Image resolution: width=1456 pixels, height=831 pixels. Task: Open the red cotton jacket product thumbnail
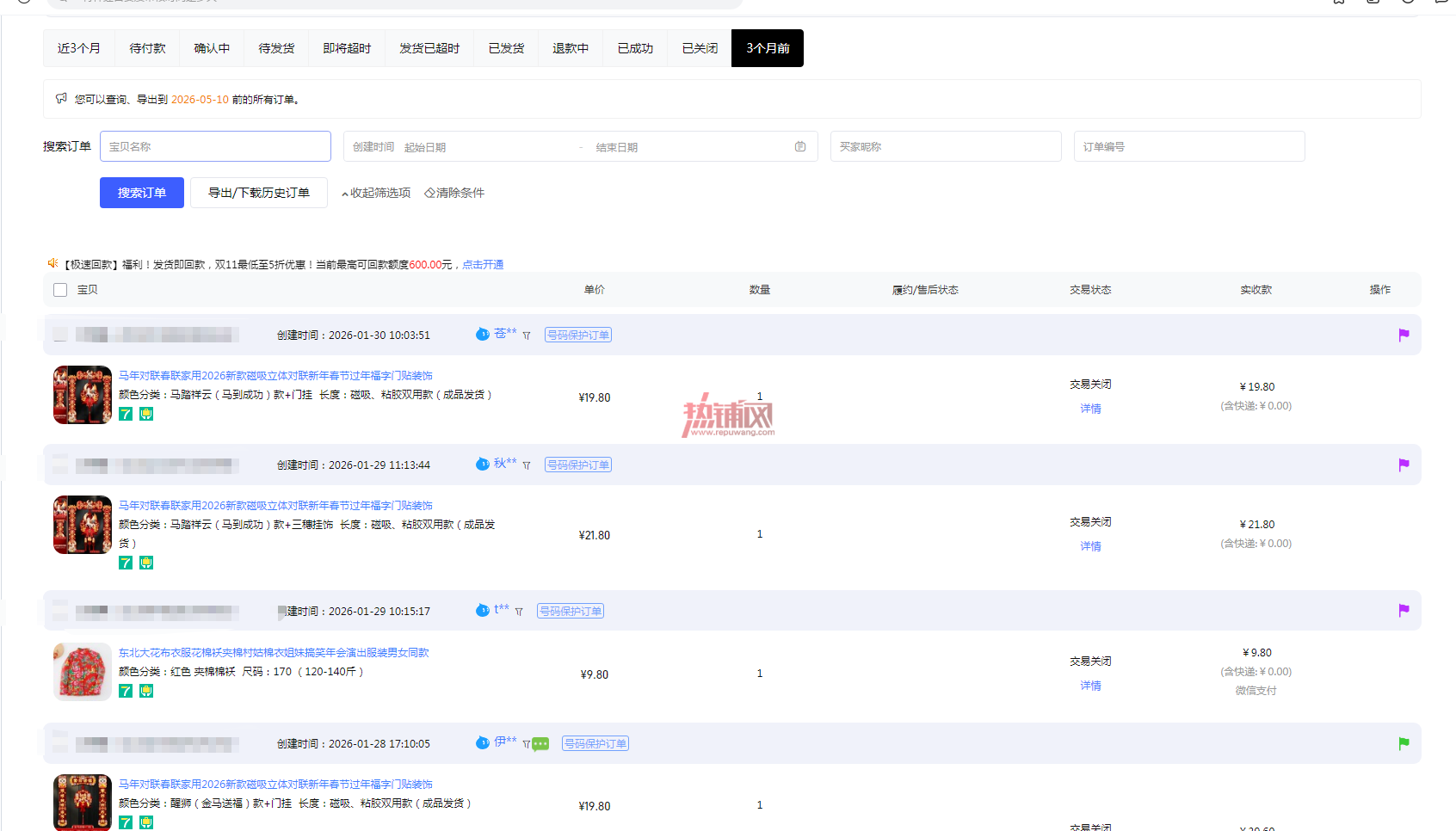[x=83, y=672]
